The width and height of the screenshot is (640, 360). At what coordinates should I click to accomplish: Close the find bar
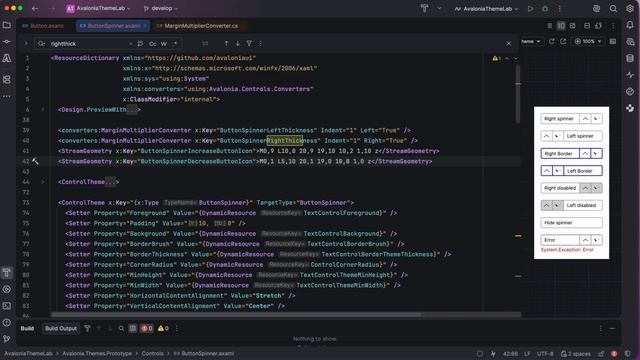(x=509, y=43)
